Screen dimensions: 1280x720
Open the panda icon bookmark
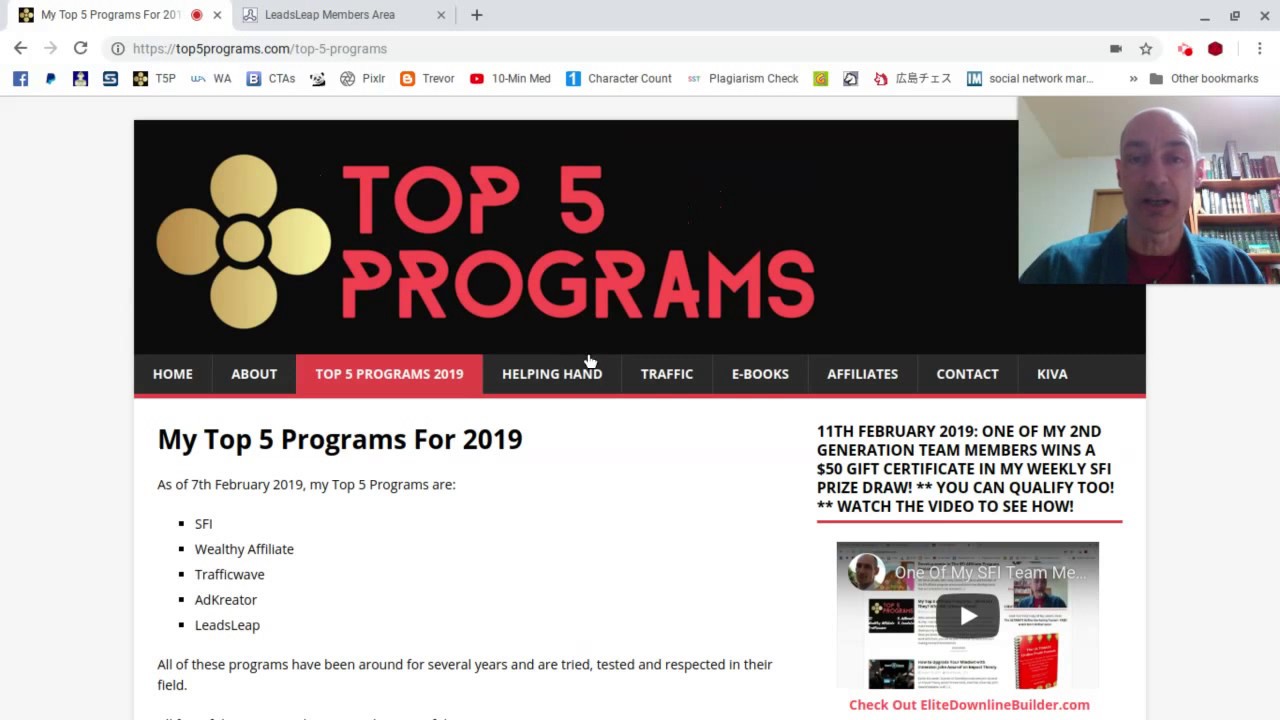(318, 78)
